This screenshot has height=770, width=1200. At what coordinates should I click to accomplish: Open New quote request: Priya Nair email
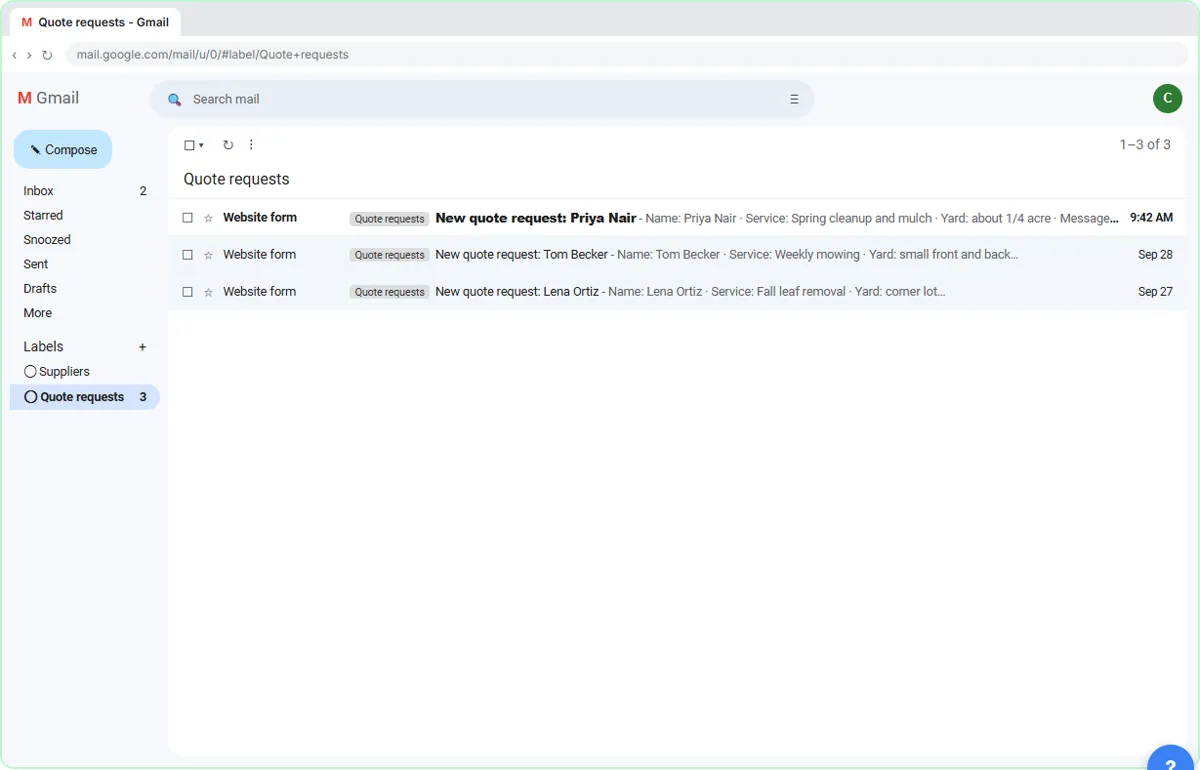coord(677,218)
